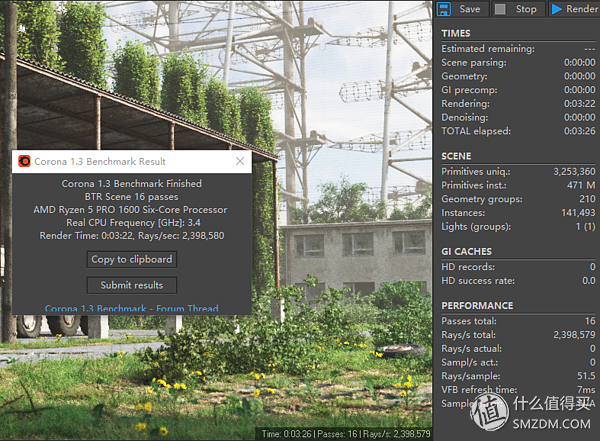Screen dimensions: 600x441
Task: Select the GI precomp time row
Action: tap(518, 90)
